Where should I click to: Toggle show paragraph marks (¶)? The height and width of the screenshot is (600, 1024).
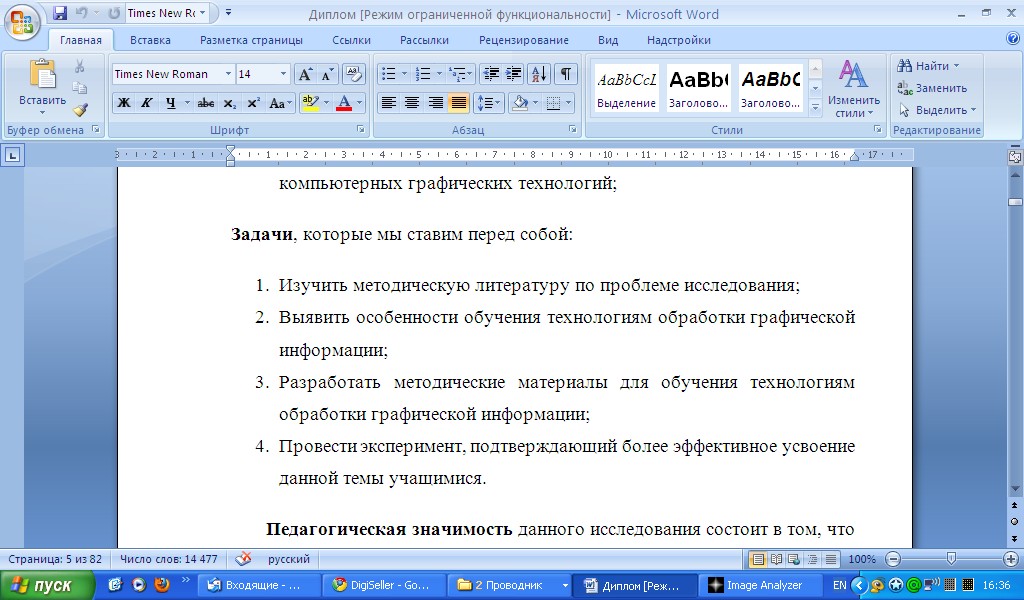tap(566, 74)
